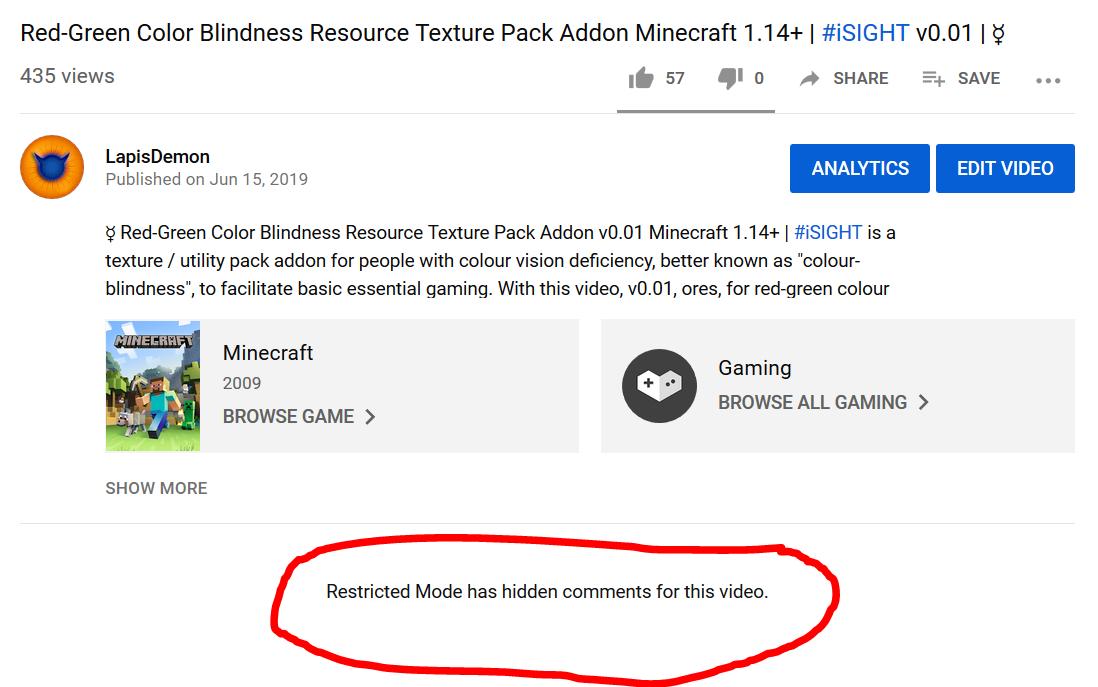Click the Minecraft game title text

[x=267, y=352]
